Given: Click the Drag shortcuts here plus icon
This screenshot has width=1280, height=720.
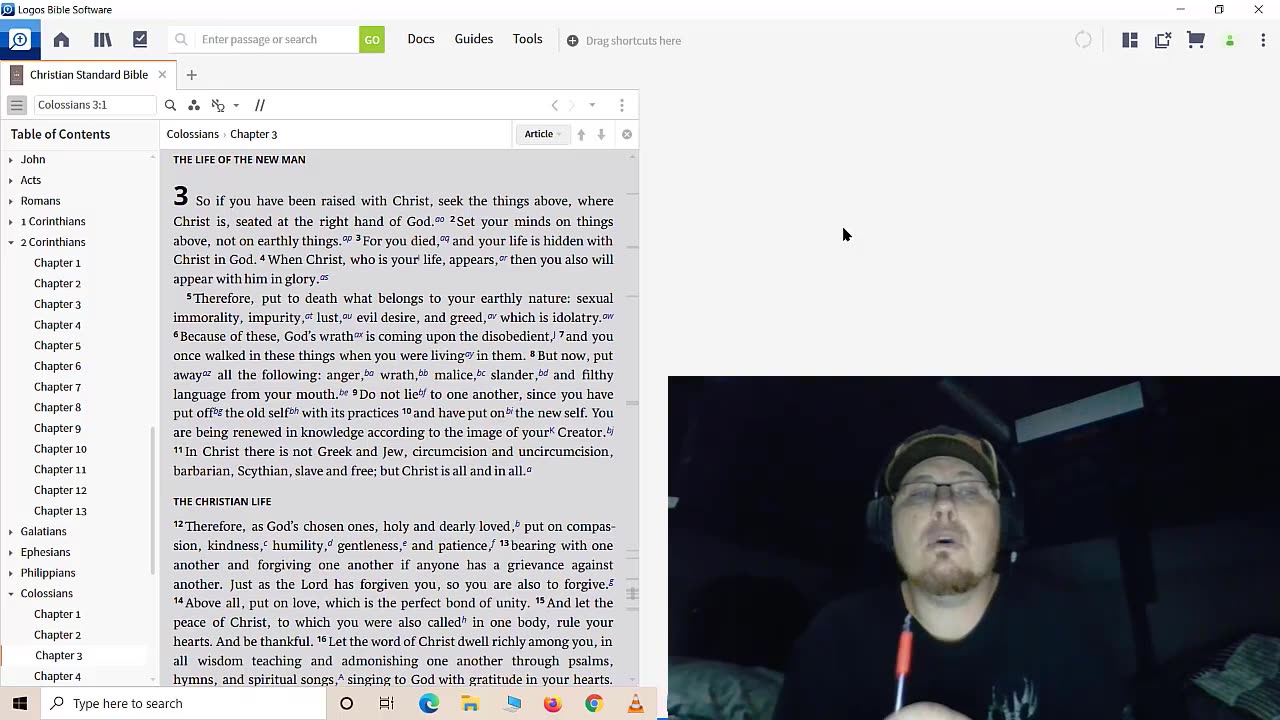Looking at the screenshot, I should [x=572, y=41].
